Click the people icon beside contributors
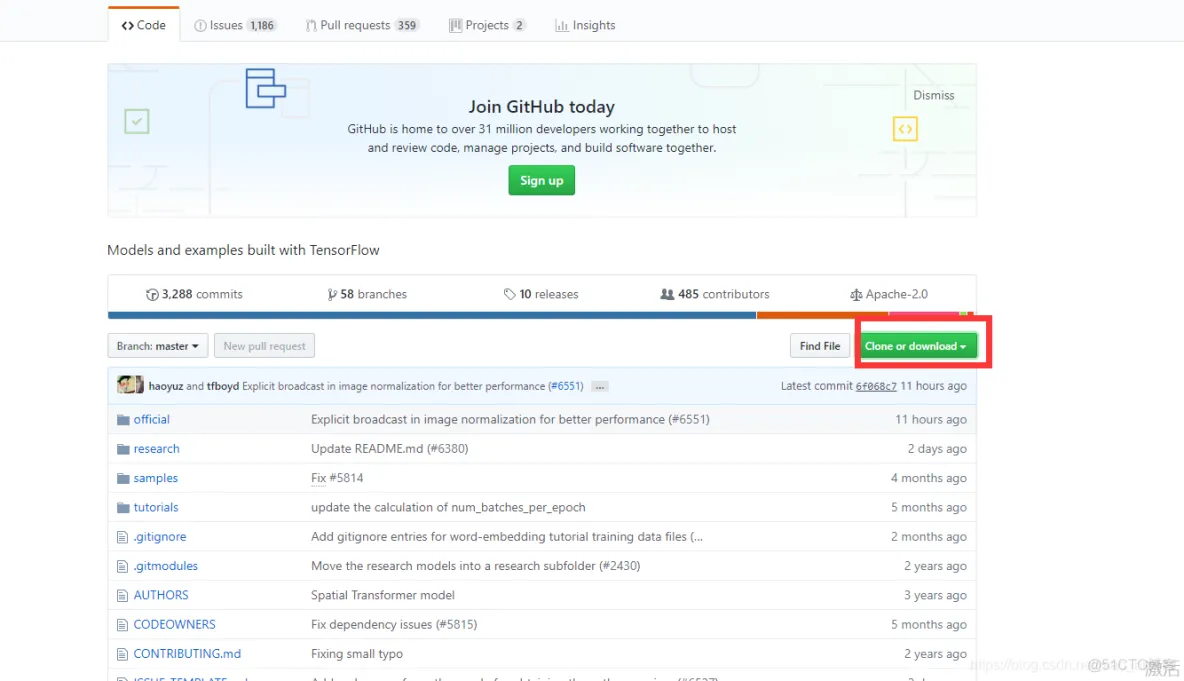The image size is (1184, 681). coord(667,294)
